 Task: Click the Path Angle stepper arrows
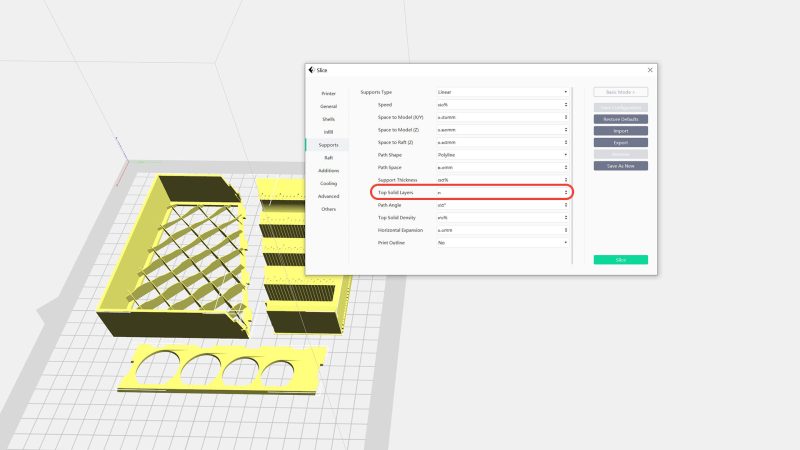click(x=566, y=205)
